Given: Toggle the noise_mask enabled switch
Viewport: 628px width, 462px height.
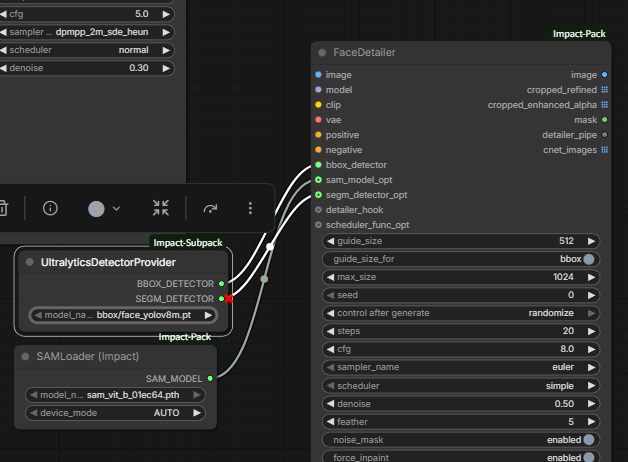Looking at the screenshot, I should coord(589,439).
